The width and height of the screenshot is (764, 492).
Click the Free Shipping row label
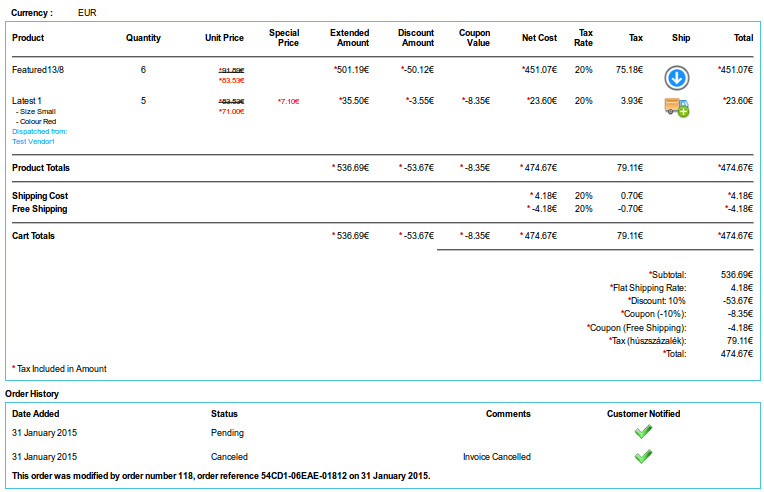pos(40,209)
